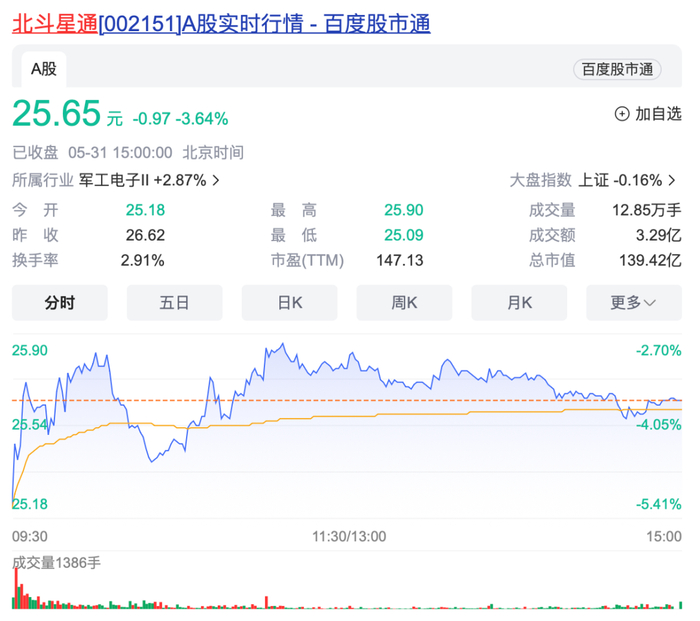The image size is (700, 621).
Task: Click the 总市值 value 139.42亿
Action: coord(650,260)
